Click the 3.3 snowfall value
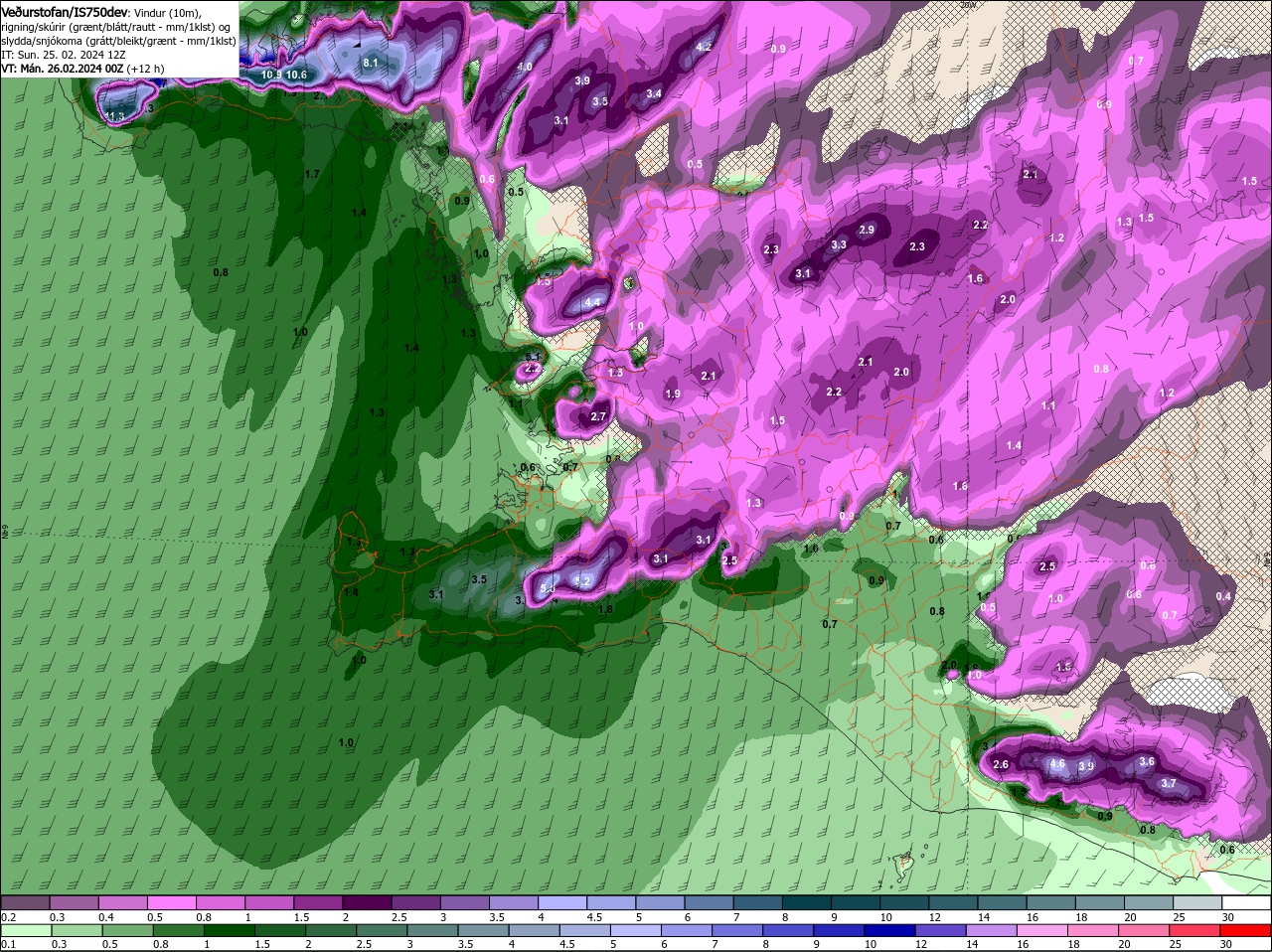 pyautogui.click(x=839, y=244)
